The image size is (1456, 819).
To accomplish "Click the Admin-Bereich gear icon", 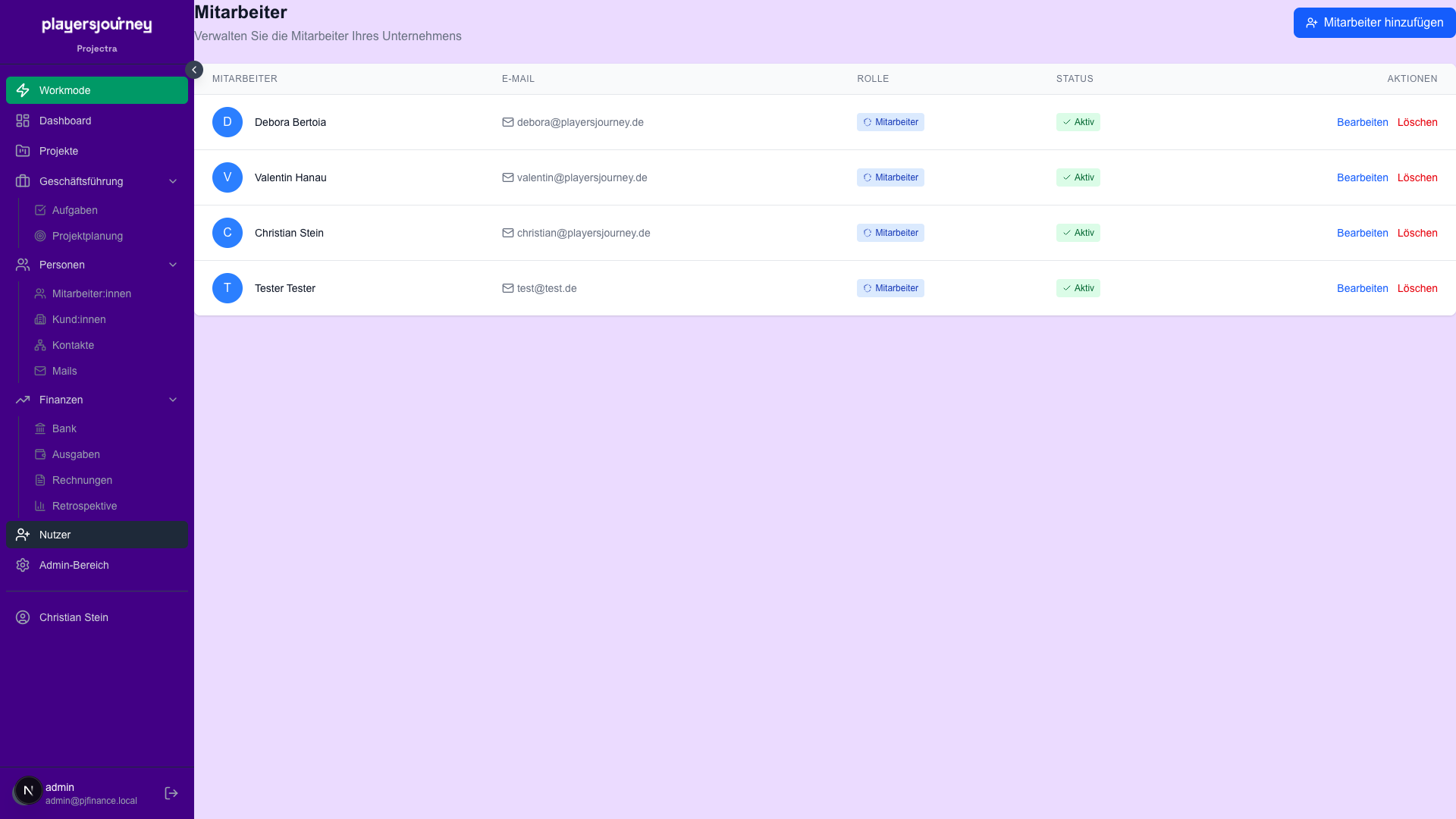I will point(23,565).
